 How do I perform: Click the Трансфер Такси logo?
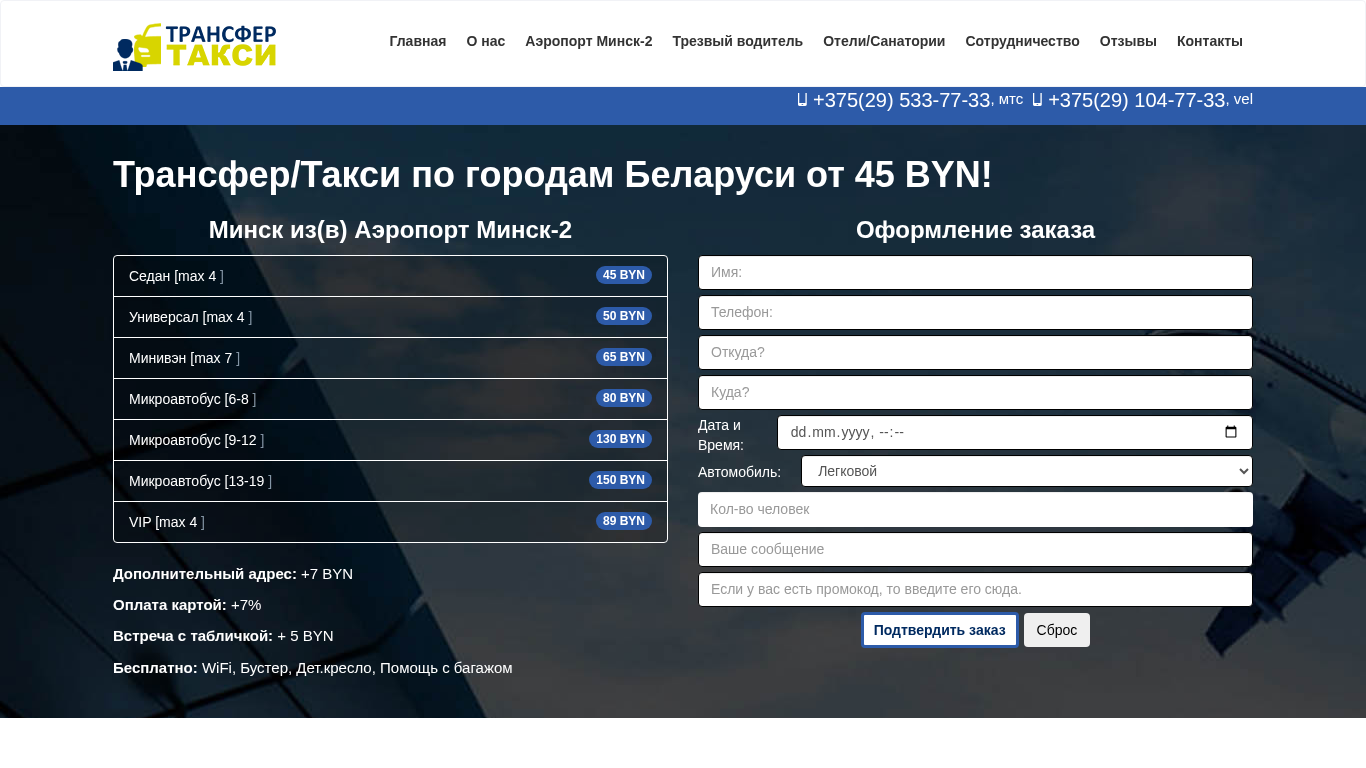coord(195,46)
